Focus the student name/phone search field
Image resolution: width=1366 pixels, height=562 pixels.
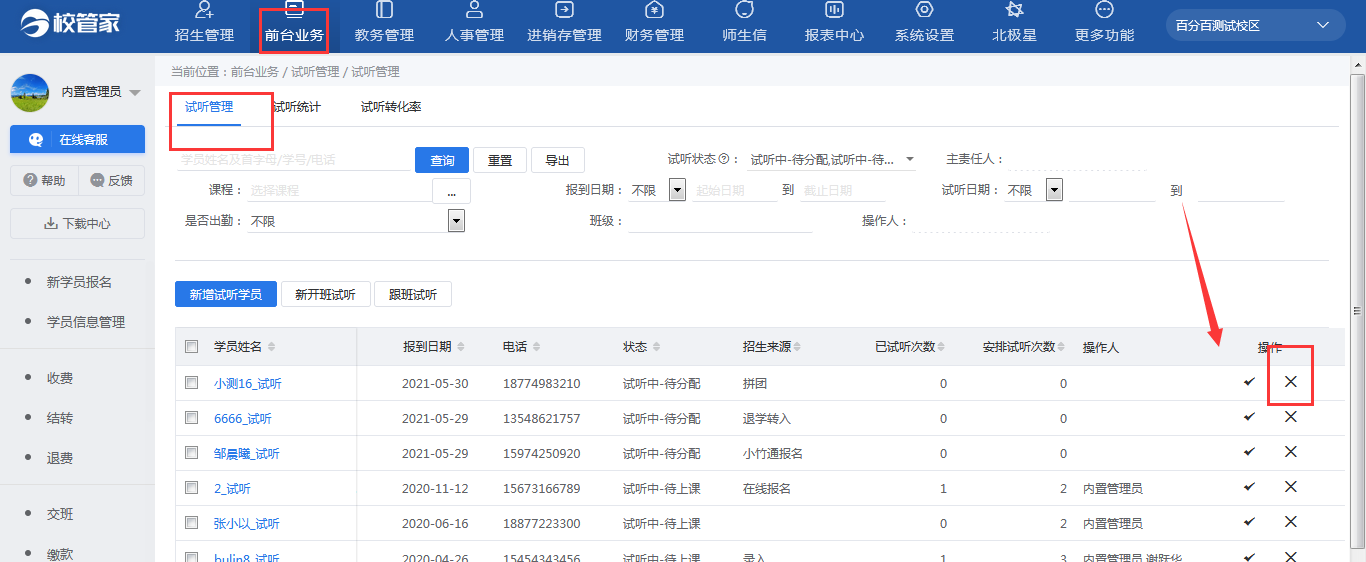click(x=293, y=159)
